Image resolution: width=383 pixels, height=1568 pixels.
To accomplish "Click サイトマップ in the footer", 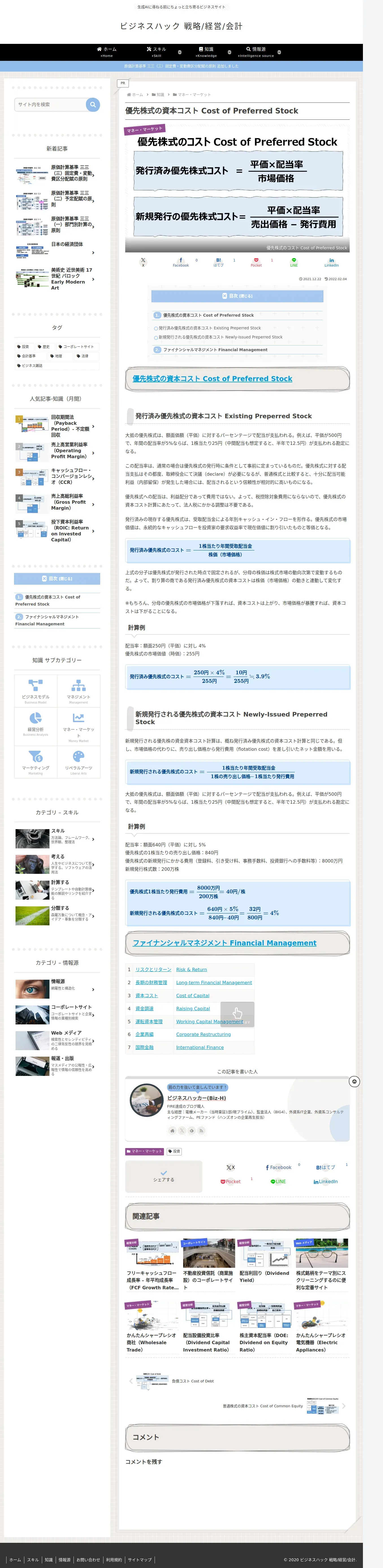I will click(140, 1560).
